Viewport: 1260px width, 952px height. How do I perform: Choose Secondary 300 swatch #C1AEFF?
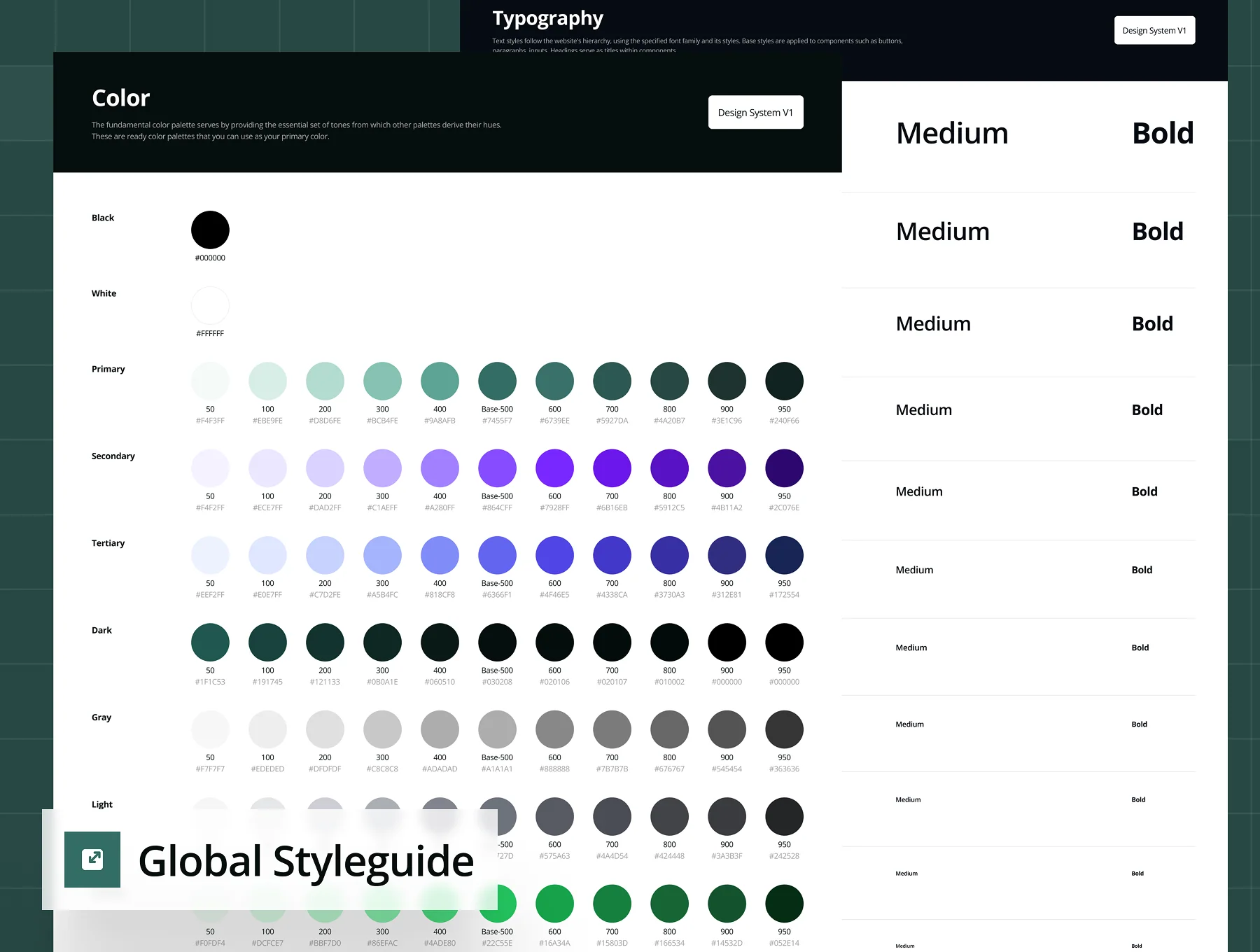pos(382,468)
